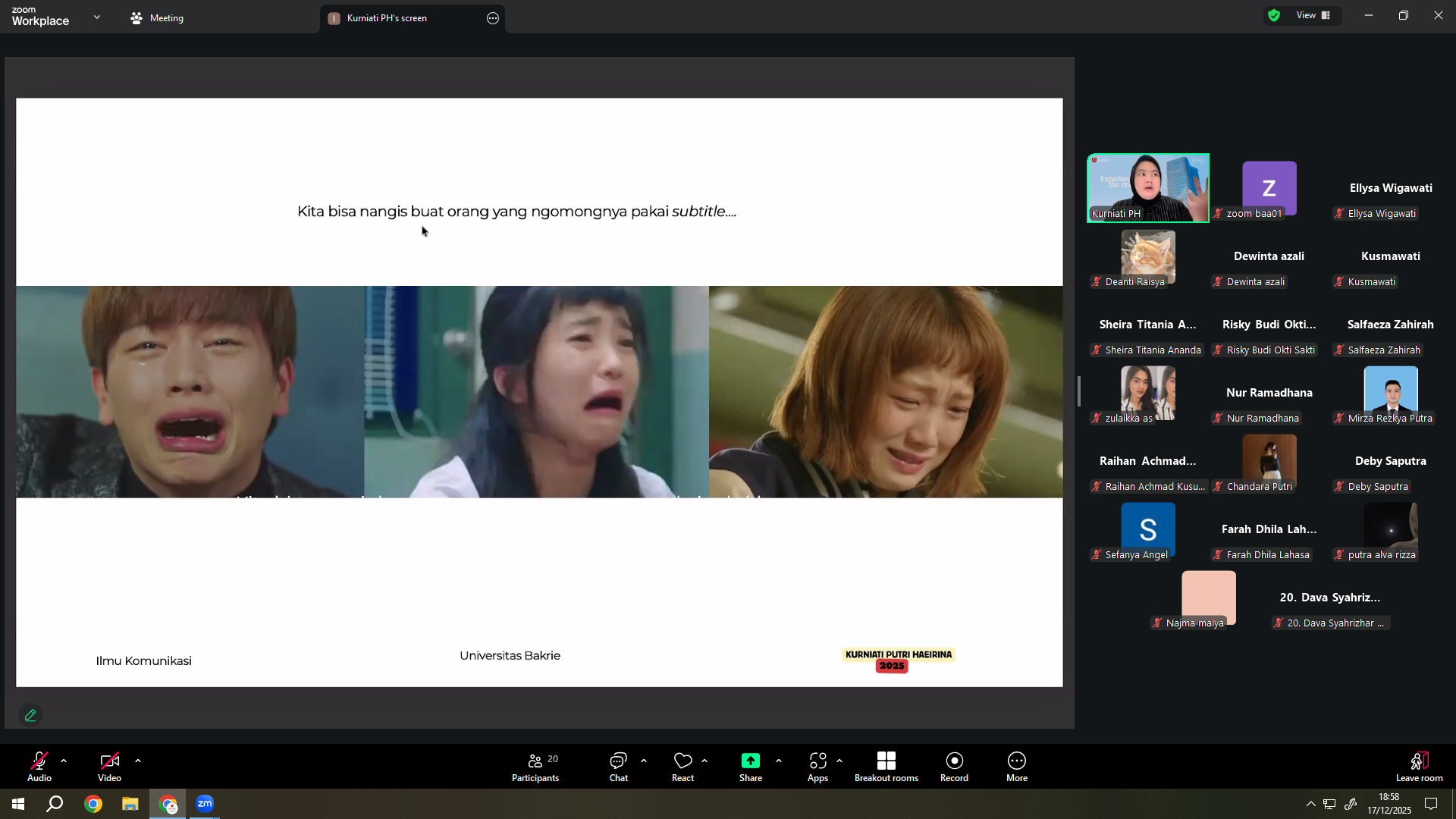Click Dewinta azali participant name

tap(1269, 256)
